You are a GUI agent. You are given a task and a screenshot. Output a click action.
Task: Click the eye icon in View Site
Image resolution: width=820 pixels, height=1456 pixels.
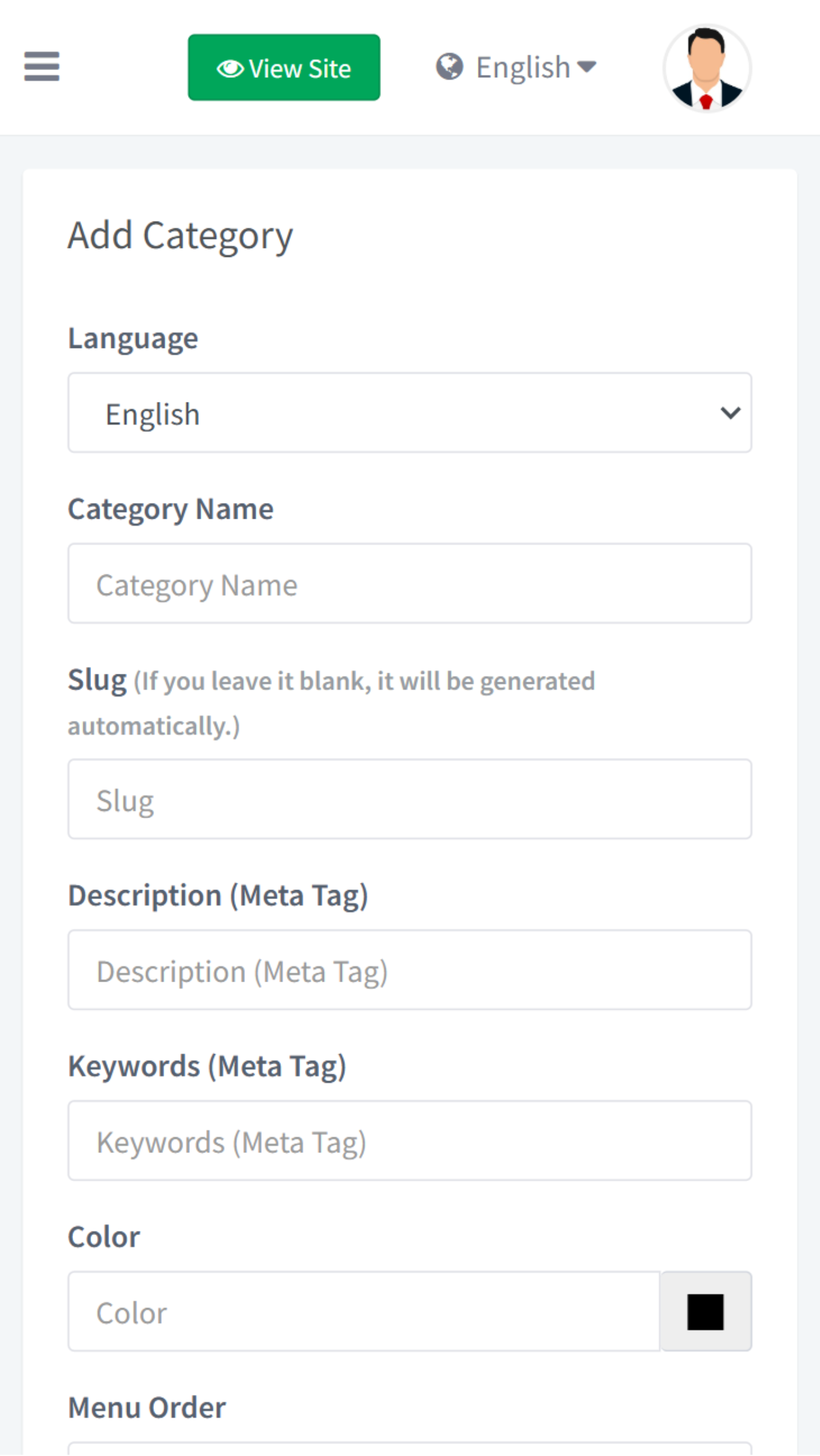click(230, 69)
